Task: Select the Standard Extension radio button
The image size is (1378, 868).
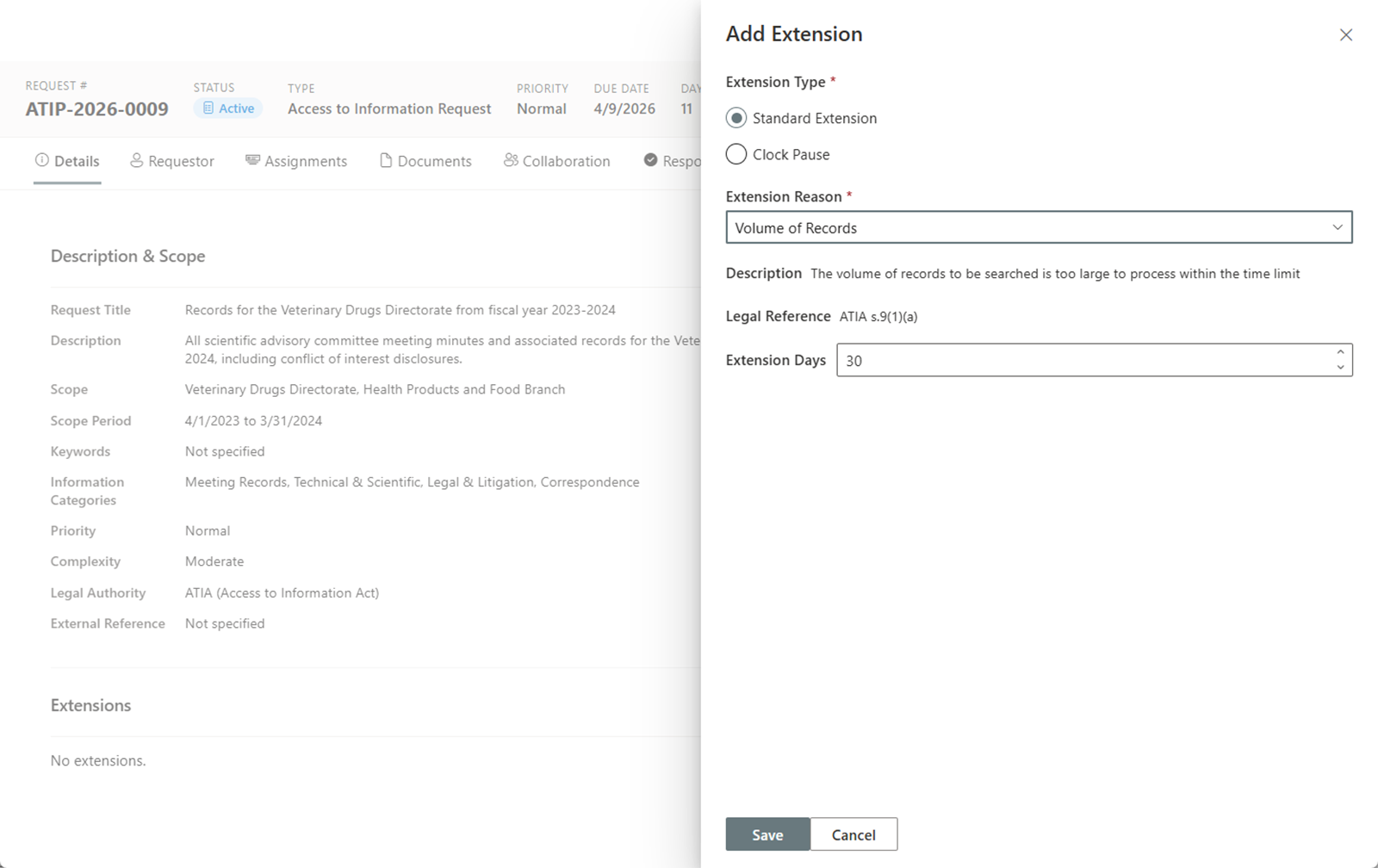Action: (x=736, y=118)
